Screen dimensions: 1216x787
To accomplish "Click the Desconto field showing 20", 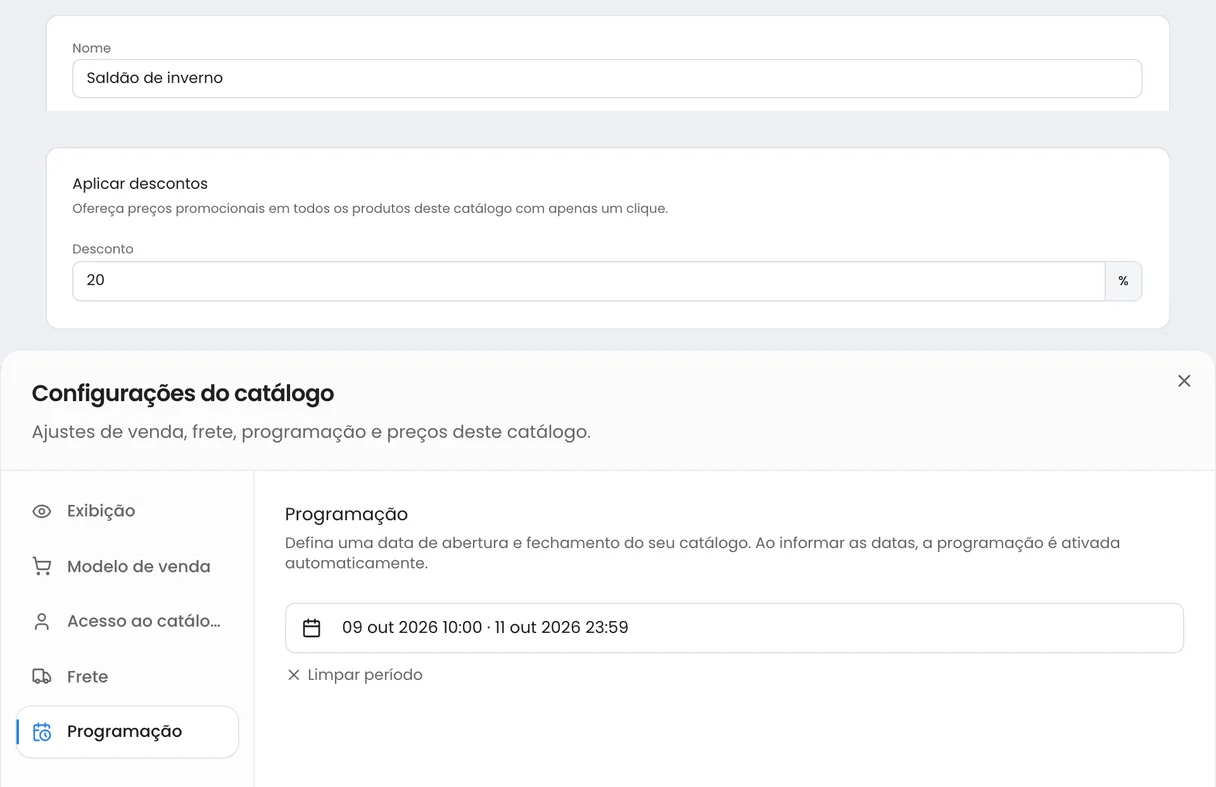I will pos(589,281).
